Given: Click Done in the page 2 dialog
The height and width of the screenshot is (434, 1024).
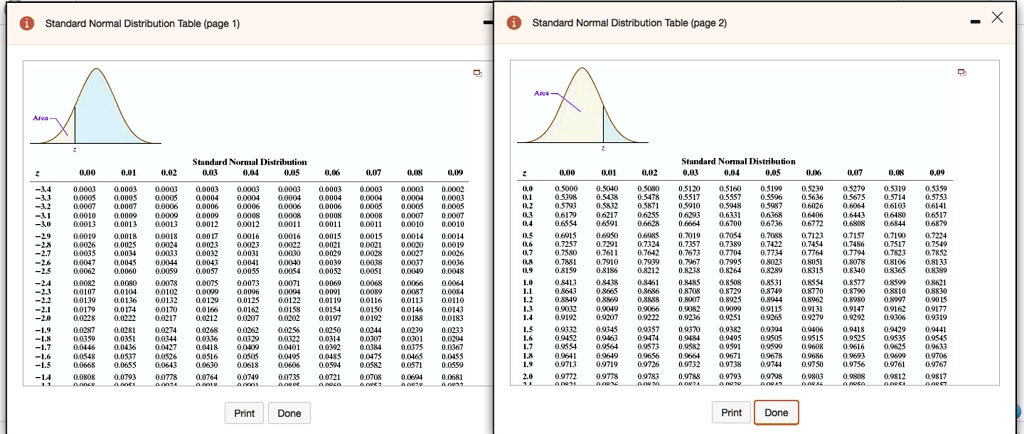Looking at the screenshot, I should tap(776, 412).
